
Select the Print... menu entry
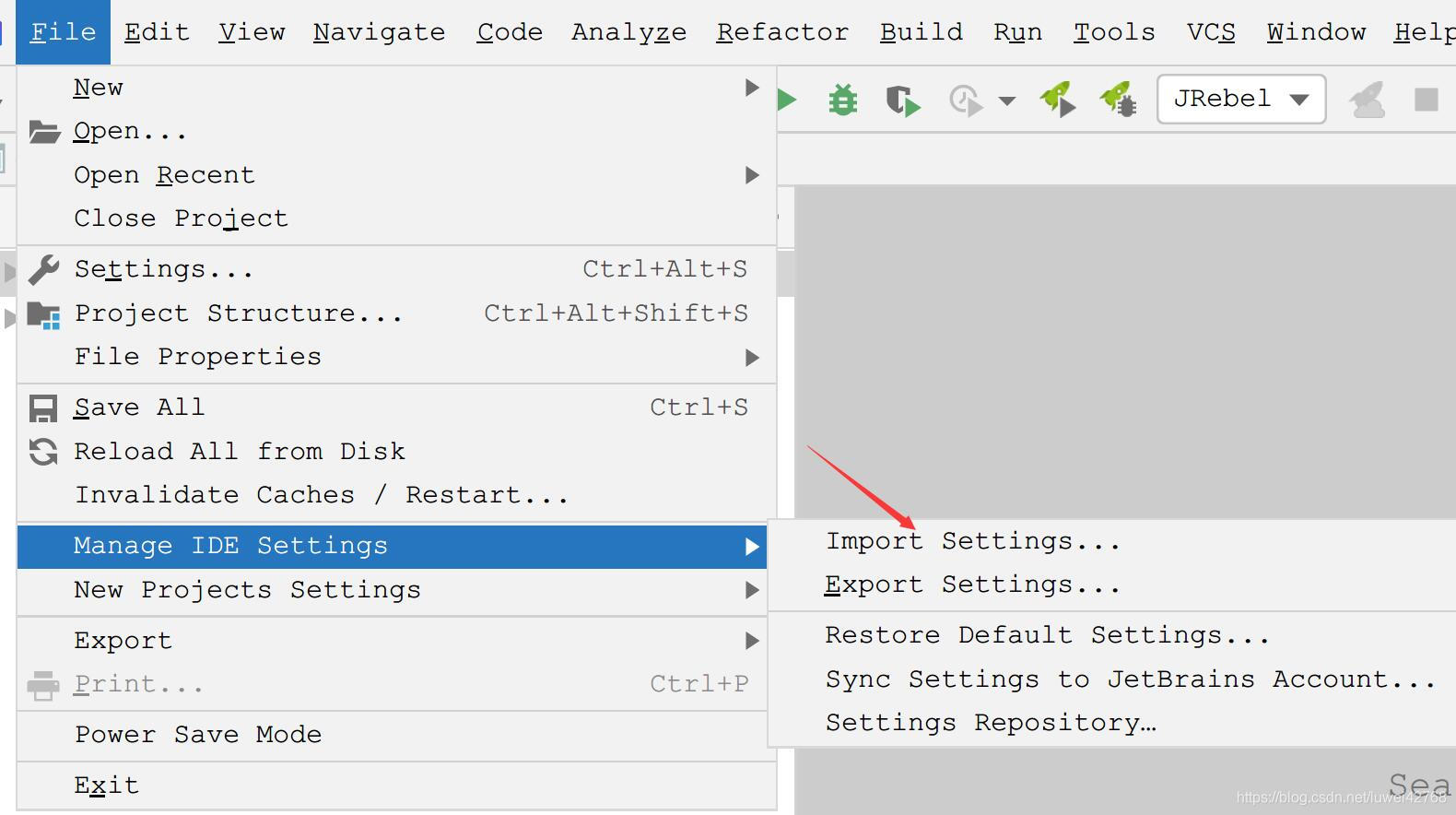tap(396, 684)
